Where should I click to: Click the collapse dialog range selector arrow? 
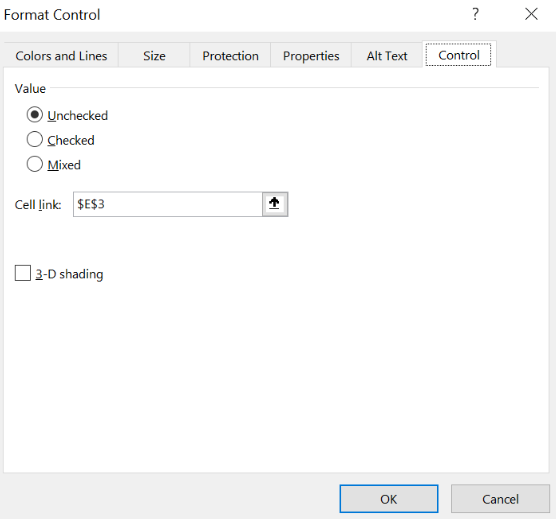coord(275,204)
